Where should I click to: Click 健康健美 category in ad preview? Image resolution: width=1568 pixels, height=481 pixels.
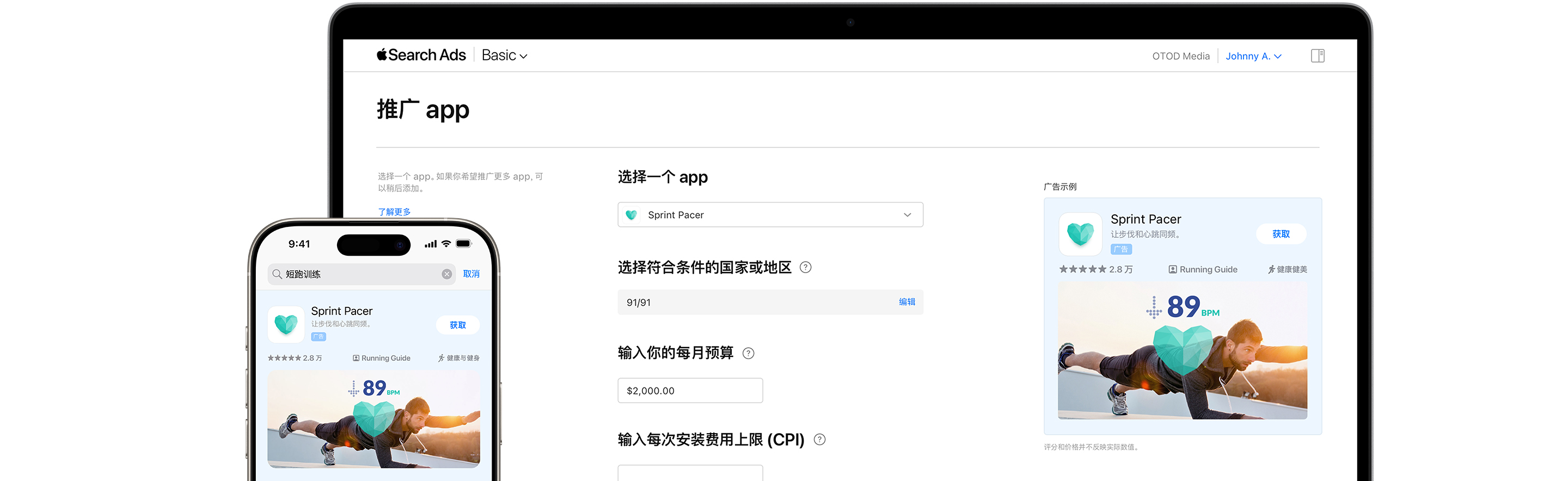click(1288, 269)
